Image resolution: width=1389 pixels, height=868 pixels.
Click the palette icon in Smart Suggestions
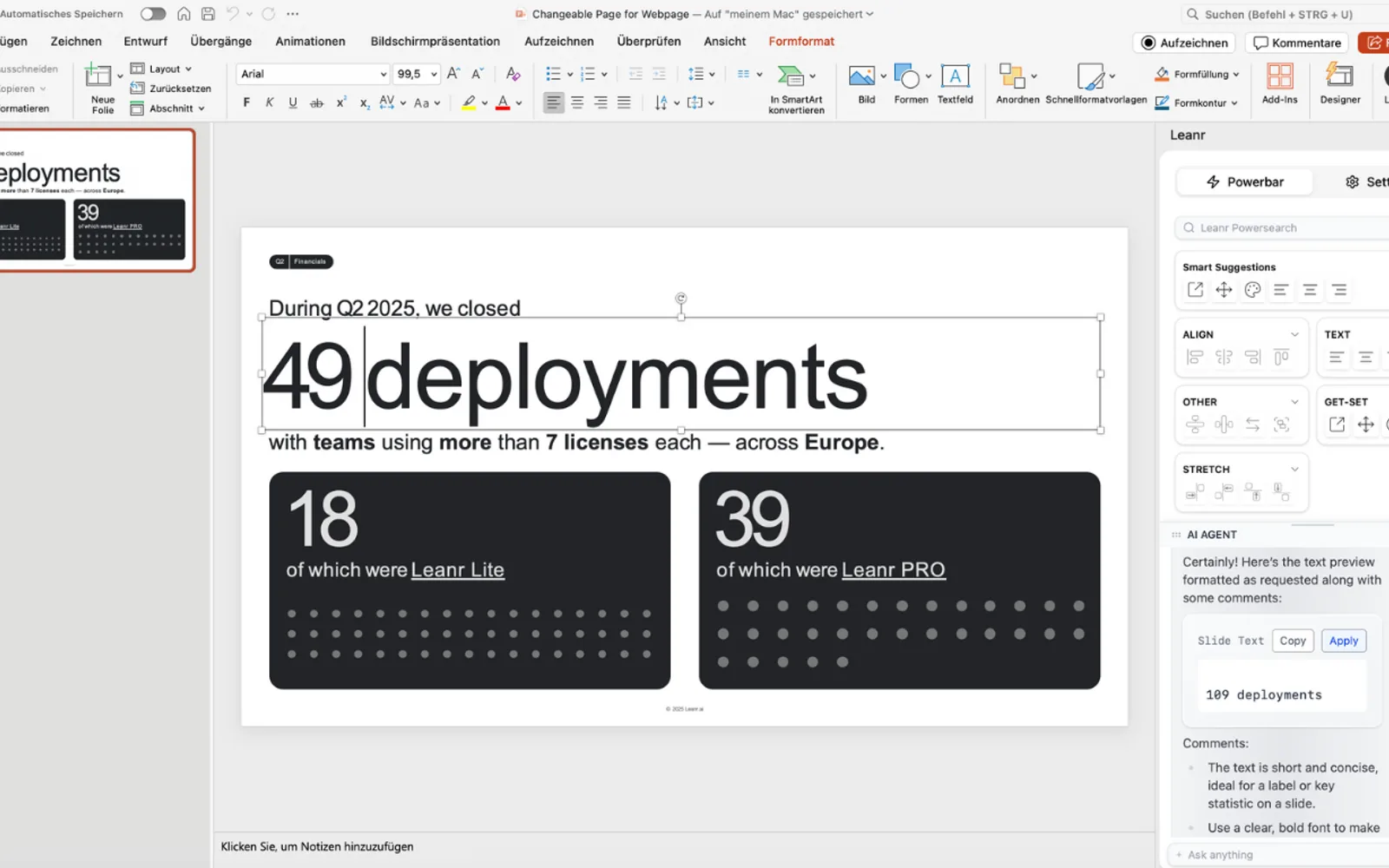tap(1252, 290)
